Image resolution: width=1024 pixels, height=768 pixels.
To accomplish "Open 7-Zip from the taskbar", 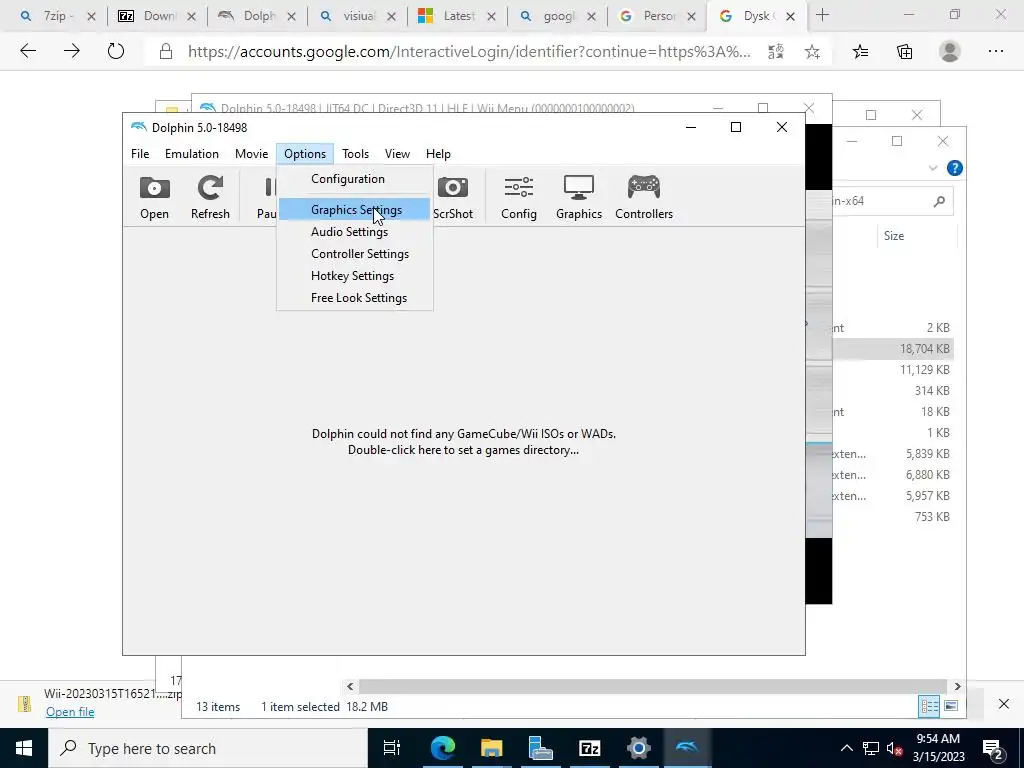I will [590, 748].
